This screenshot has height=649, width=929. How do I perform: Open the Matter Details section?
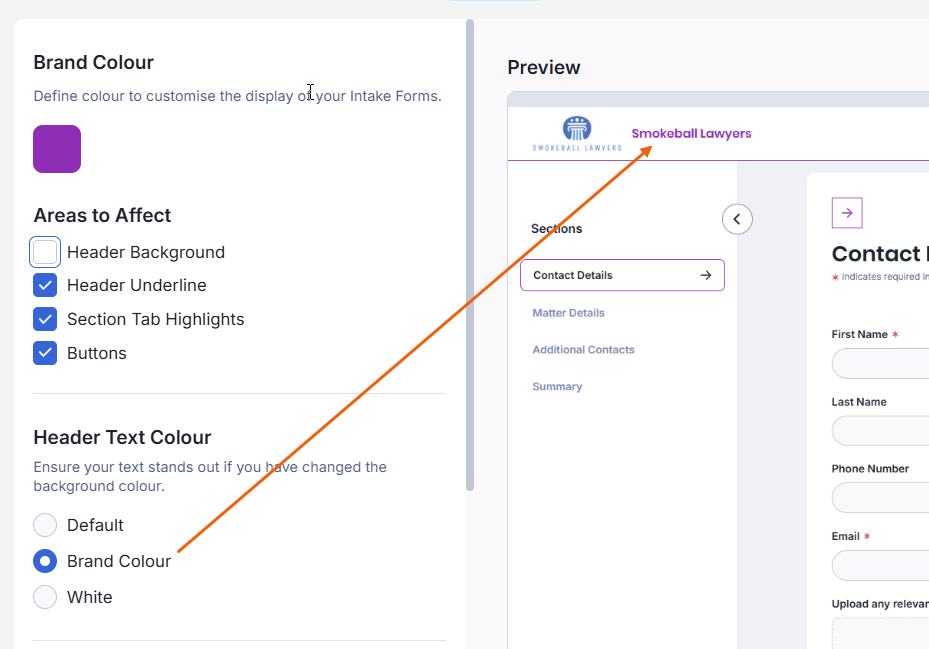[568, 313]
